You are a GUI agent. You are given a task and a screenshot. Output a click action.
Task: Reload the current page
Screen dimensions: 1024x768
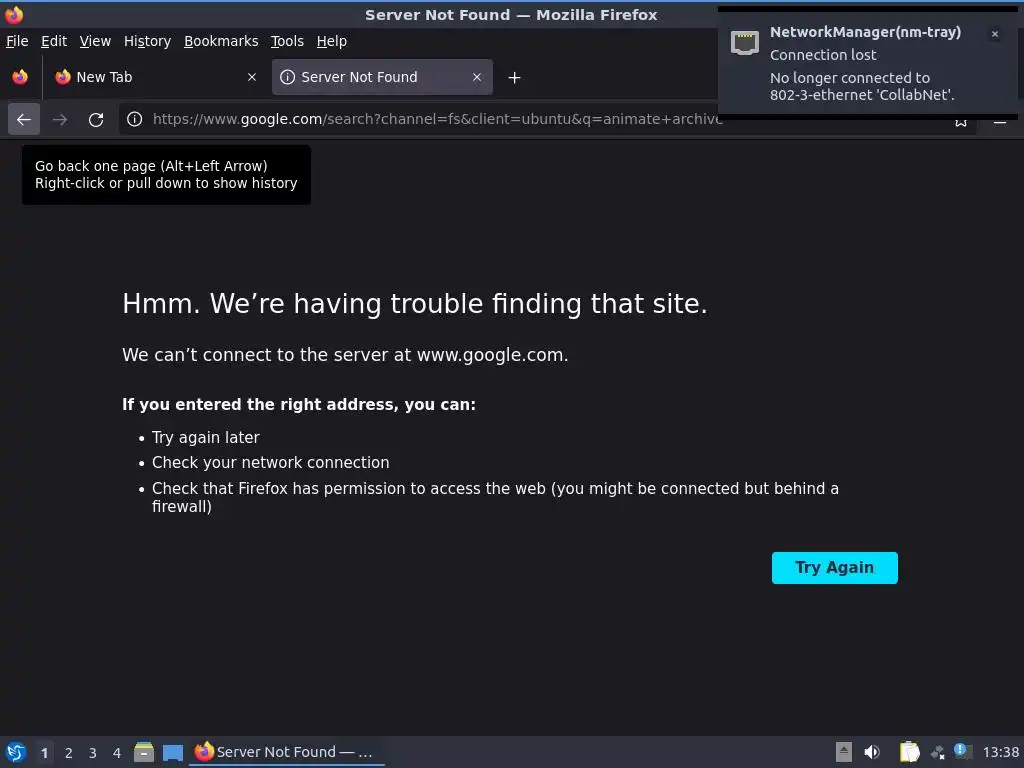coord(96,120)
